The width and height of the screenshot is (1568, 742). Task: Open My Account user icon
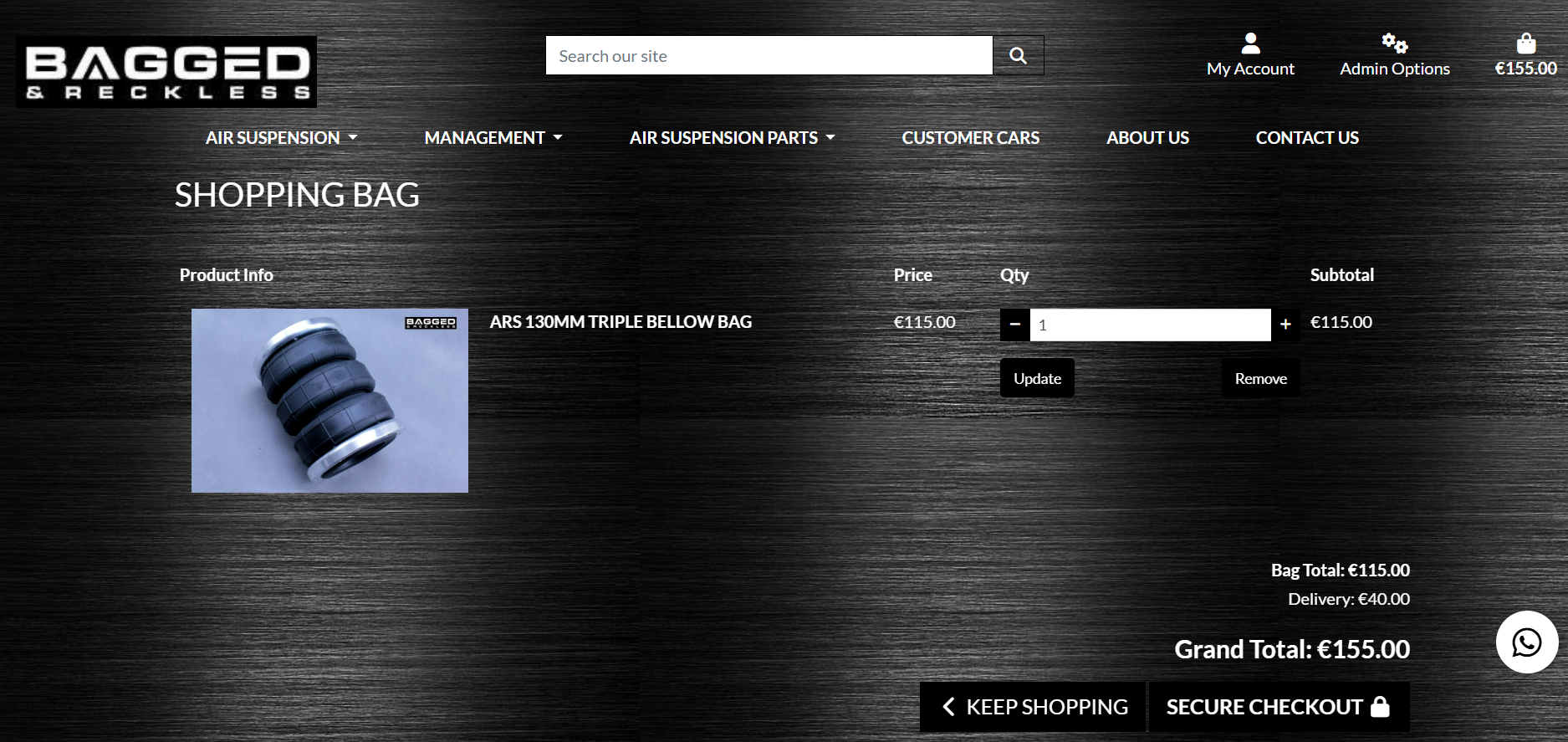(1250, 43)
